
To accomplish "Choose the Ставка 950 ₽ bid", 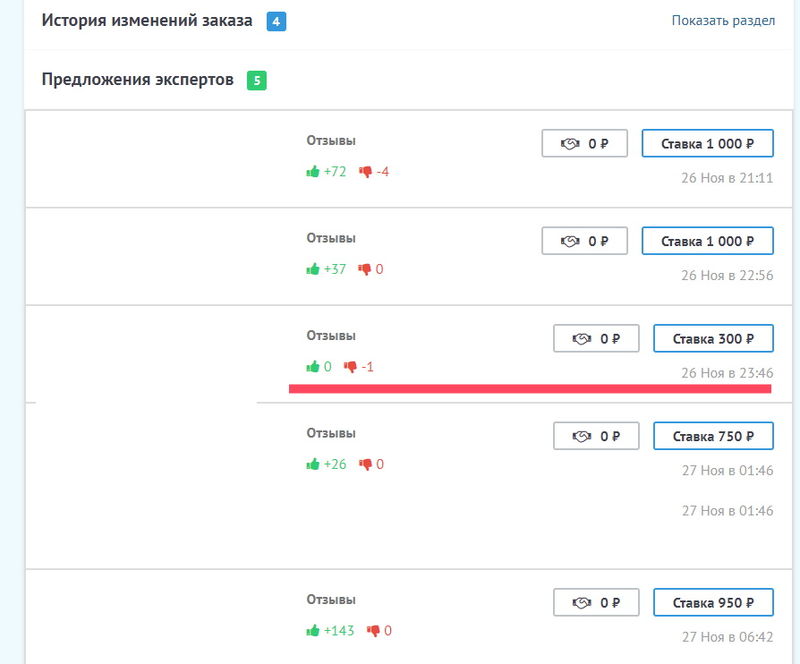I will pyautogui.click(x=713, y=603).
